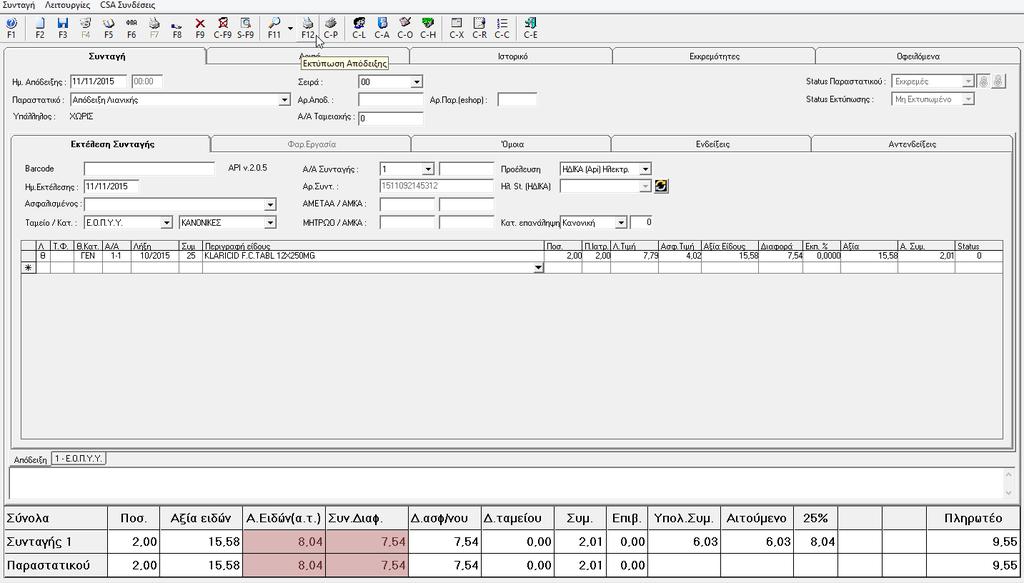Click the grayed F4 toolbar icon
This screenshot has height=583, width=1024.
point(86,28)
